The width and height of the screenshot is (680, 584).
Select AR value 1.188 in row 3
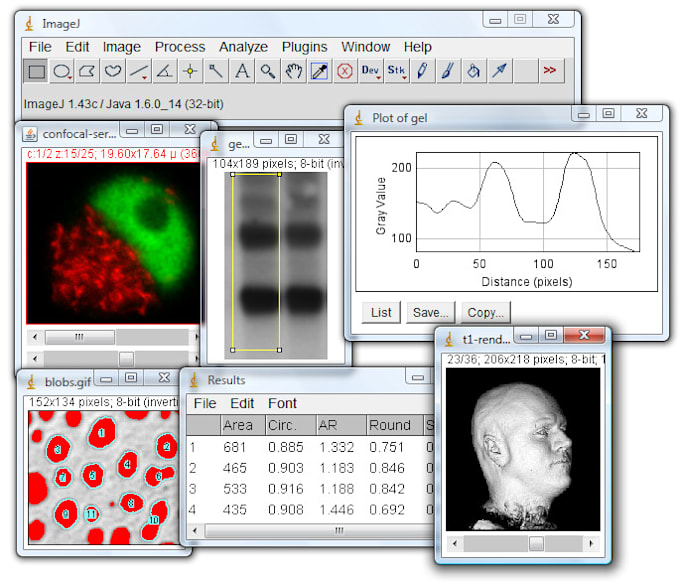337,489
